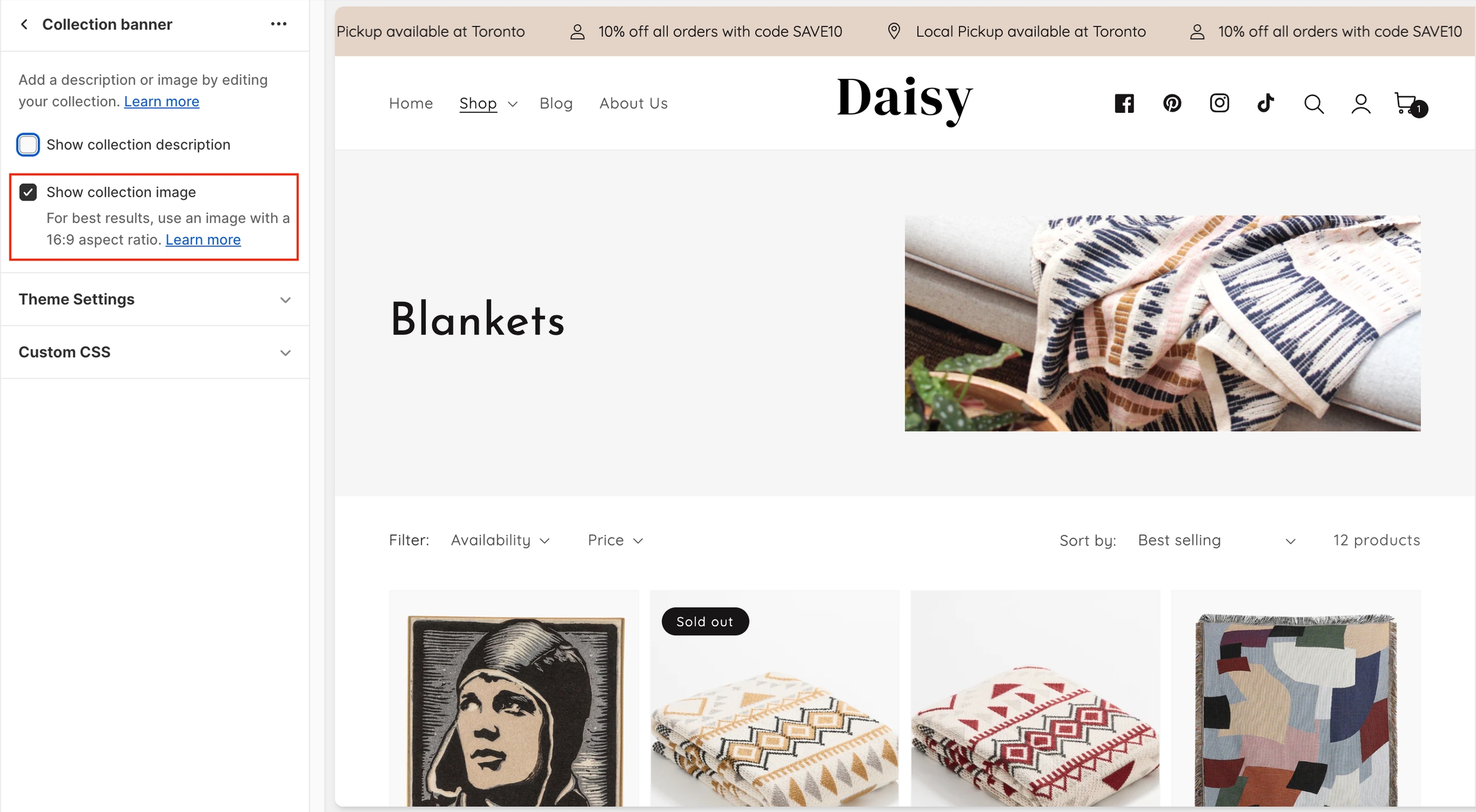Expand the Custom CSS section
Viewport: 1476px width, 812px height.
155,352
